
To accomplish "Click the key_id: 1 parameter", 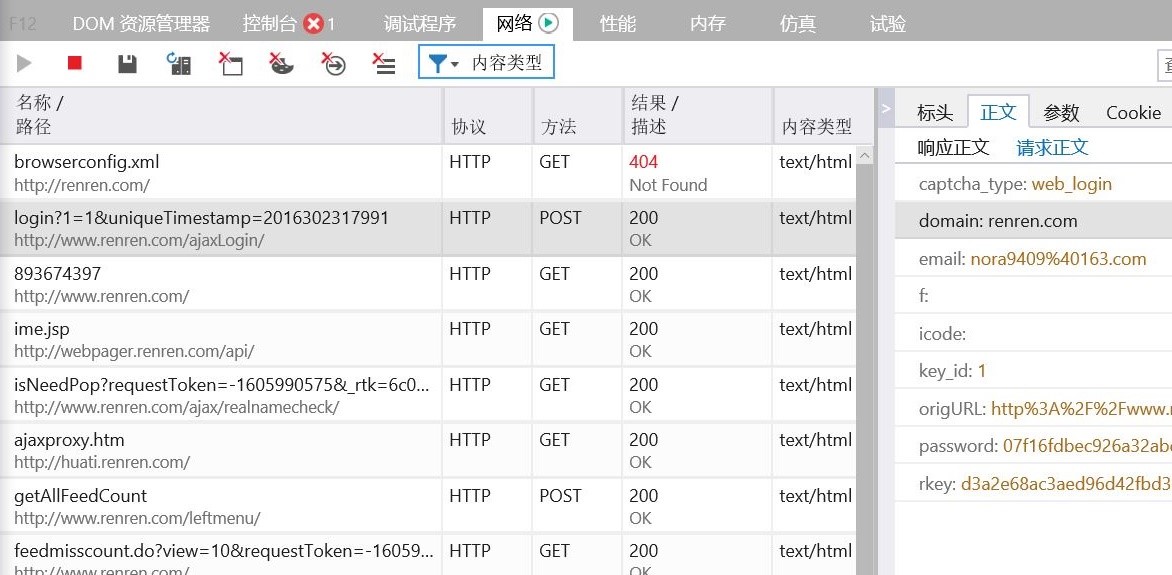I will 1033,371.
